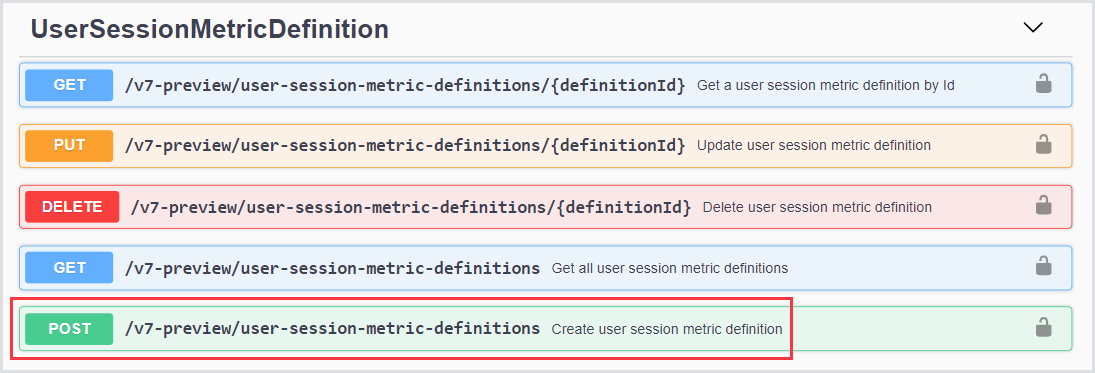Screen dimensions: 1095x373
Task: Click the DELETE endpoint path with {definitionId}
Action: point(411,207)
